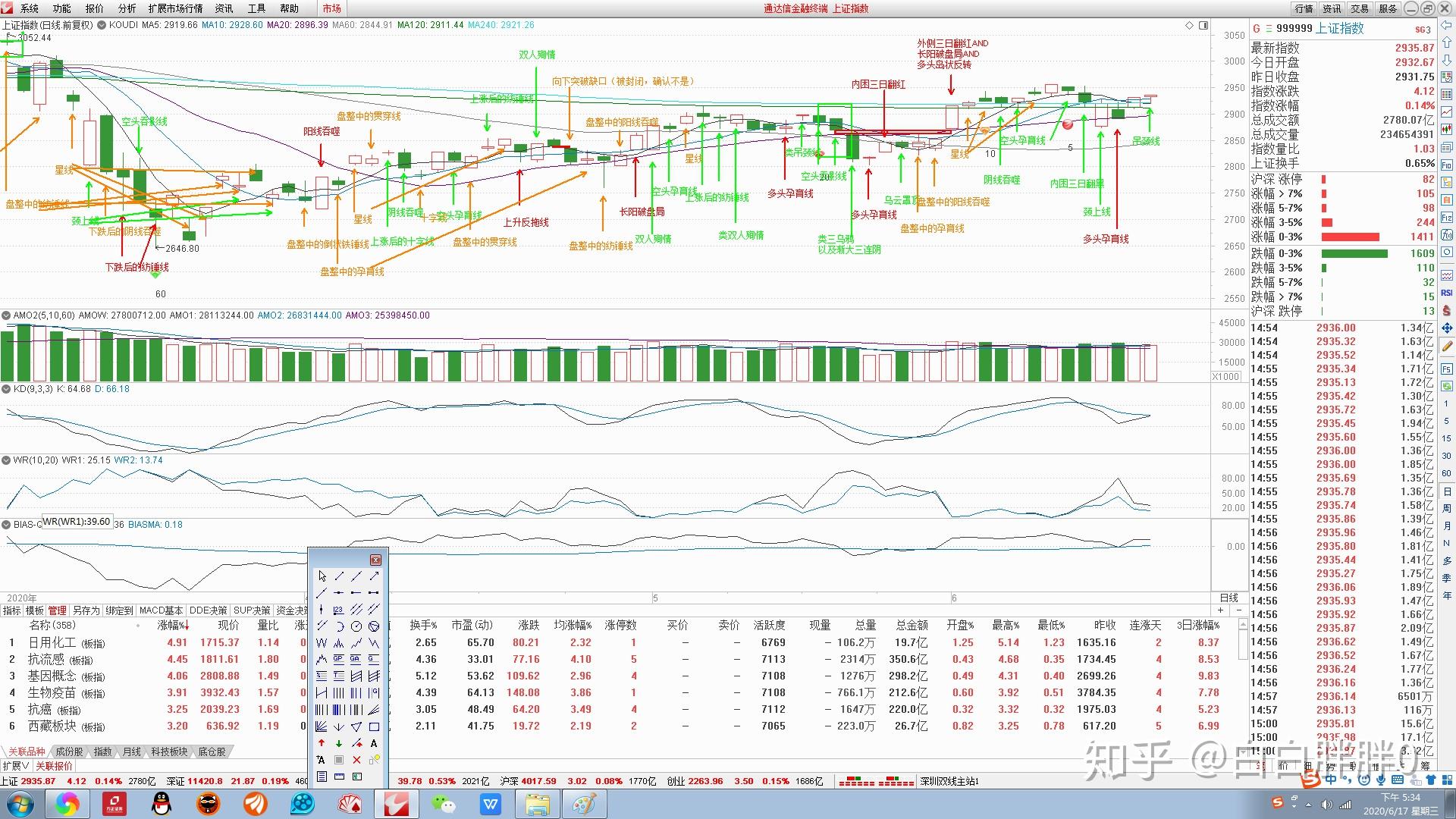Open the 功能 menu
Screen dimensions: 1456x819
coord(62,8)
